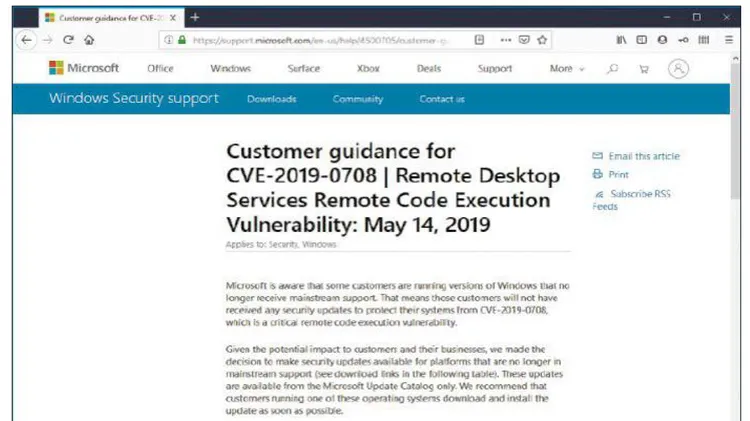Go back with the browser back arrow
This screenshot has width=750, height=421.
coord(26,40)
